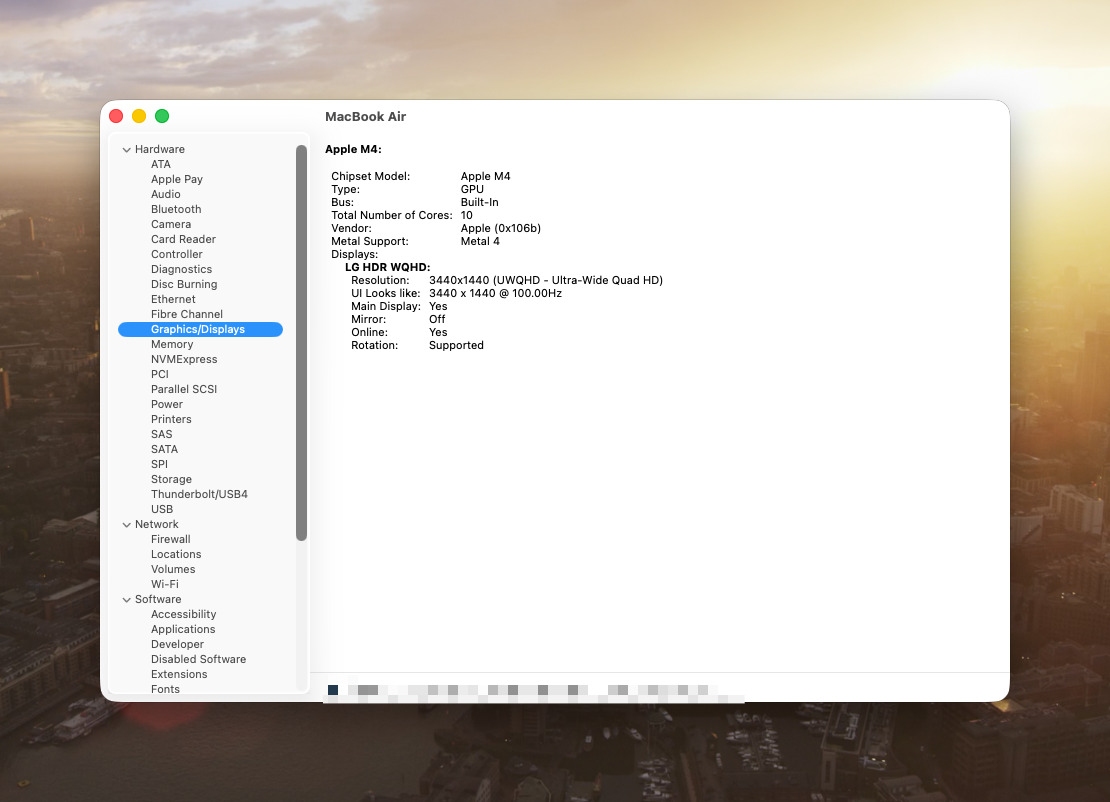This screenshot has height=802, width=1110.
Task: Select NVMExpress in sidebar
Action: 184,359
